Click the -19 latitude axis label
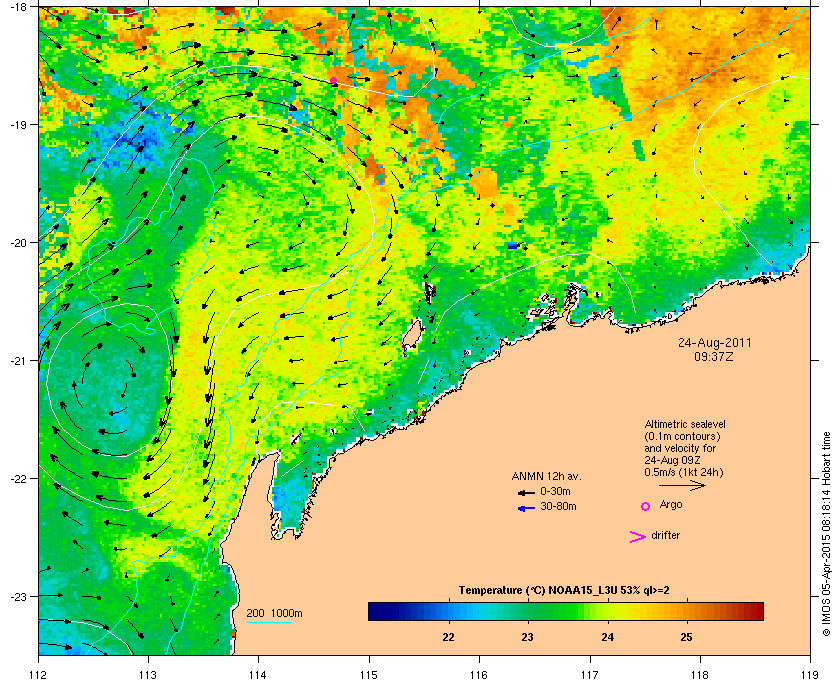This screenshot has height=680, width=840. tap(18, 124)
